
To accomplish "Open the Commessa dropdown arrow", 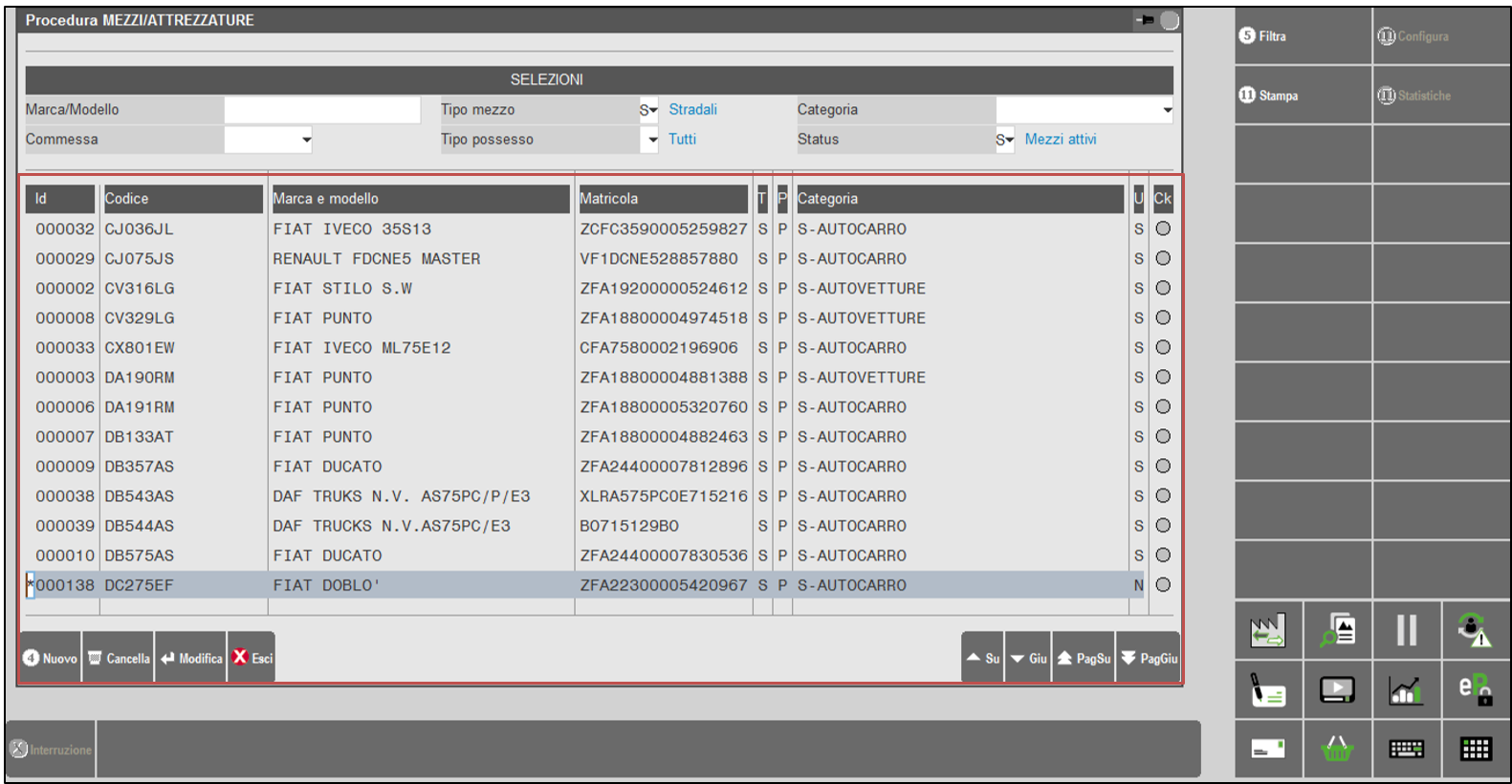I will pyautogui.click(x=306, y=140).
